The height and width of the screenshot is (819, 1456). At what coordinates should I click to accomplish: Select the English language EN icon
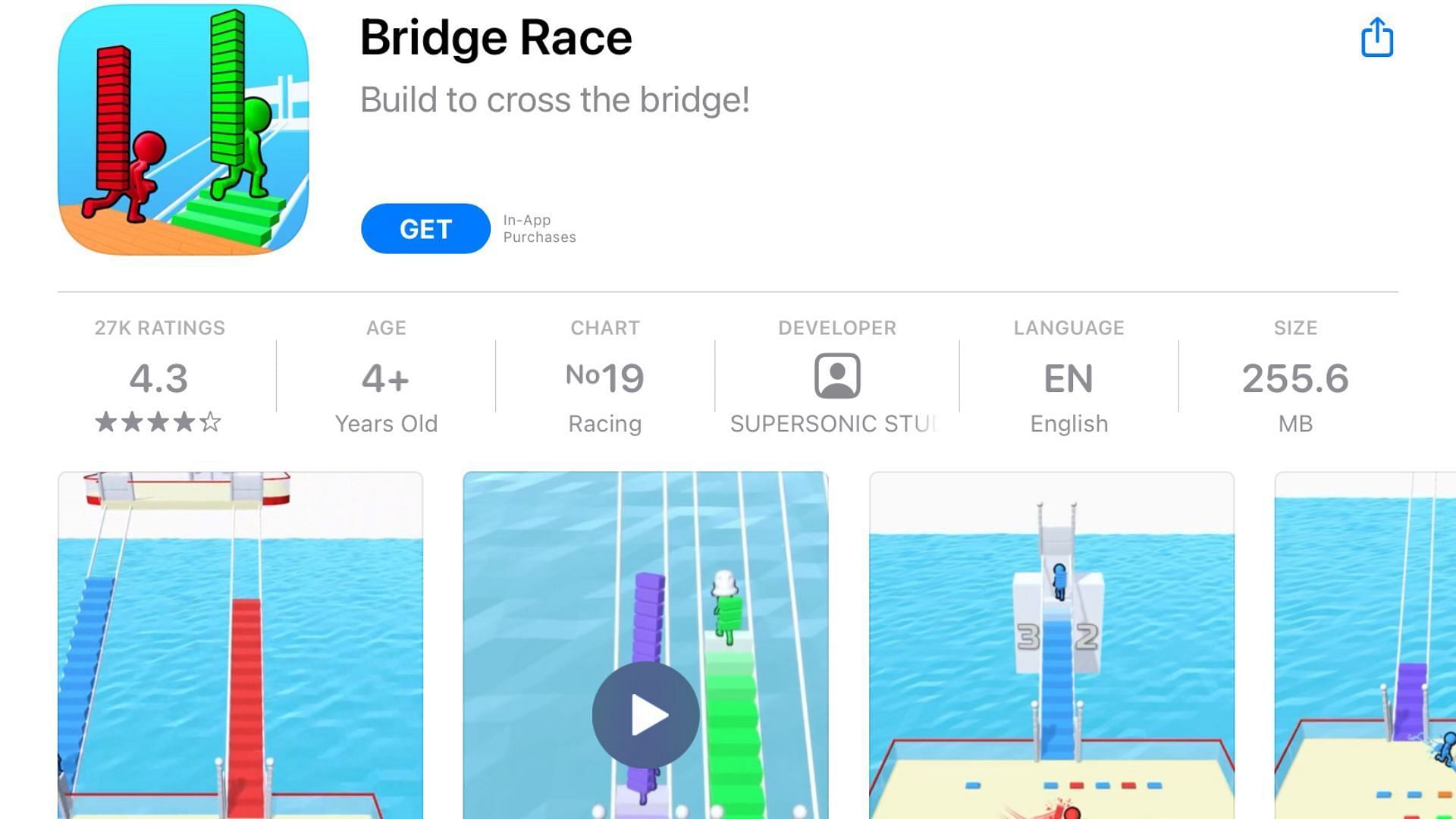click(1068, 378)
